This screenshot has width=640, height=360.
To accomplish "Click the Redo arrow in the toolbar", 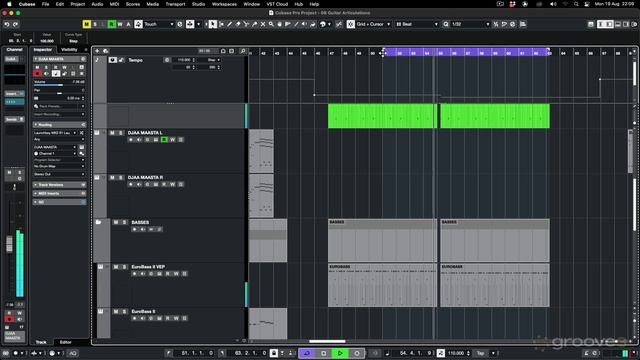I will [x=16, y=24].
